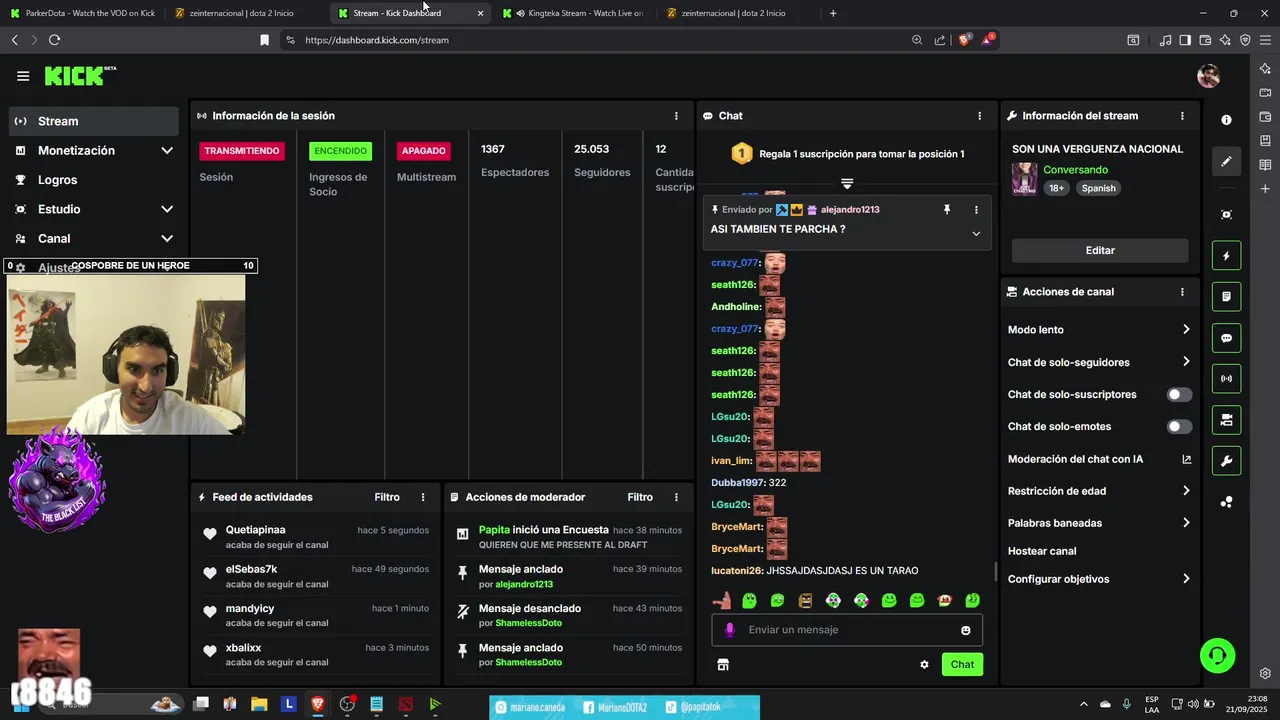This screenshot has height=720, width=1280.
Task: Toggle Chat de solo-emotes switch
Action: (x=1180, y=427)
